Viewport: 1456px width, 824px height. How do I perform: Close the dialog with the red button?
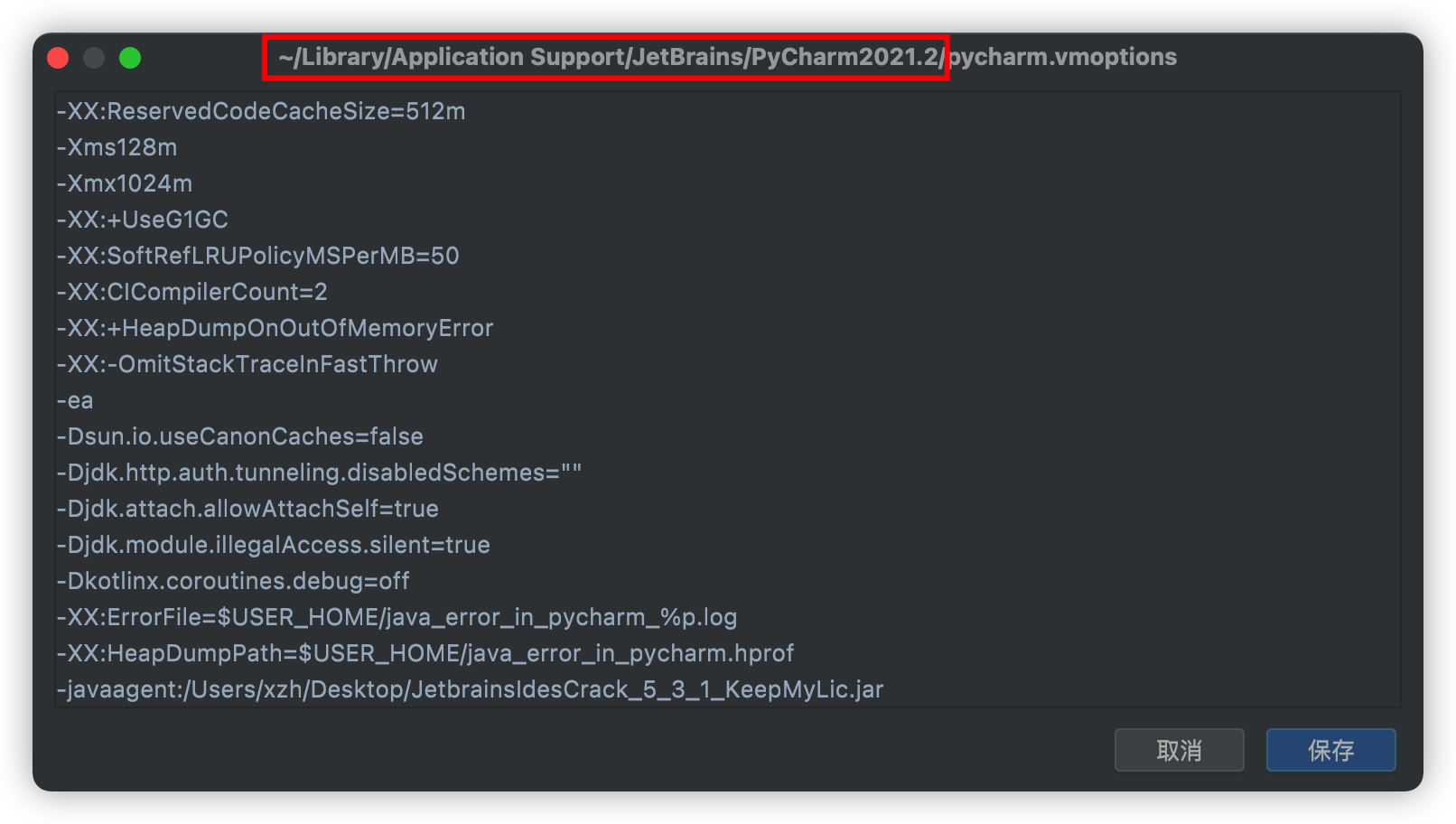58,58
